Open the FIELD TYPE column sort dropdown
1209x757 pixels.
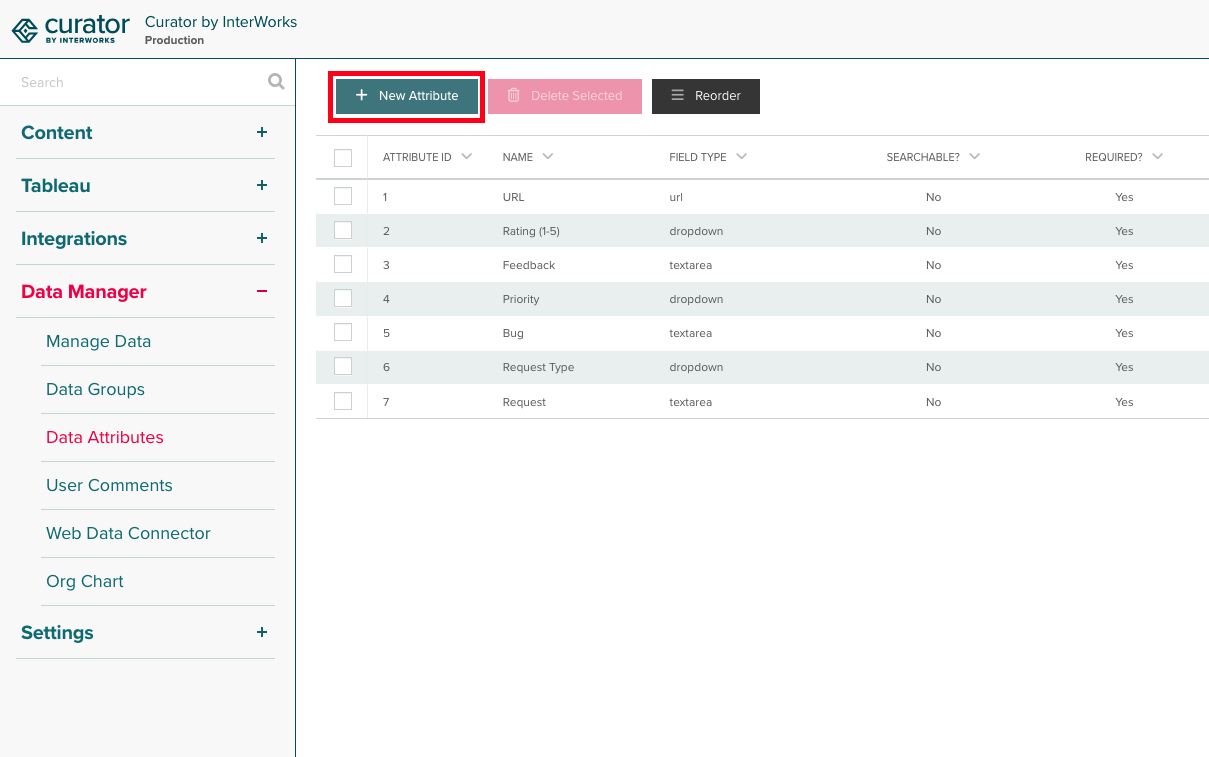click(x=740, y=157)
